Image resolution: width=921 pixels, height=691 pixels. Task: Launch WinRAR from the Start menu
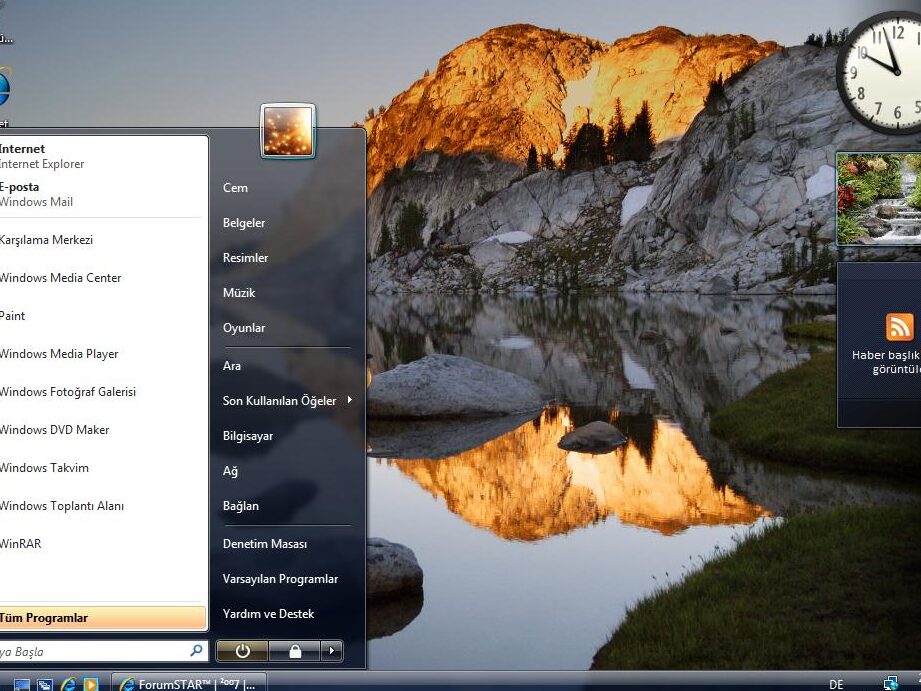[22, 544]
